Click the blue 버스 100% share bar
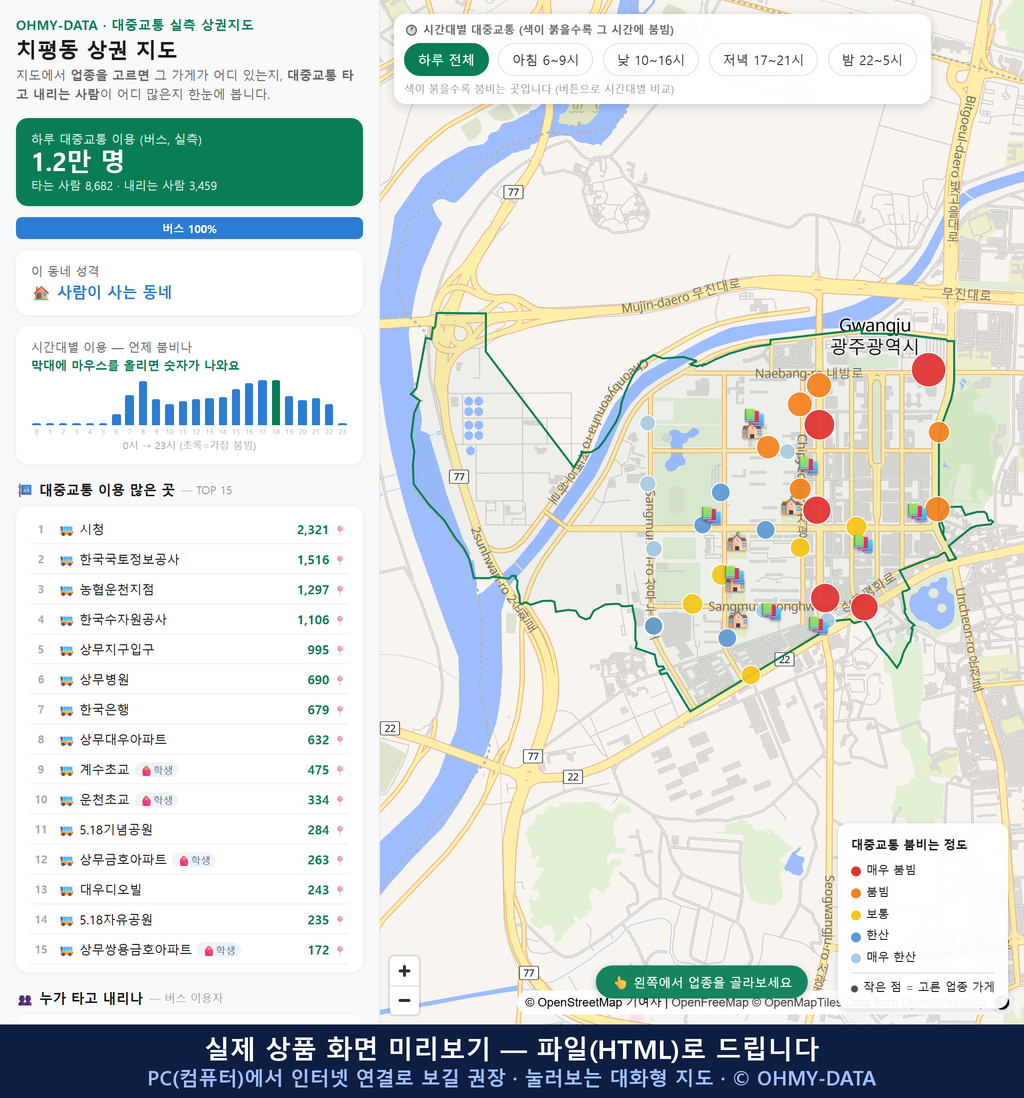This screenshot has width=1024, height=1098. pyautogui.click(x=189, y=228)
